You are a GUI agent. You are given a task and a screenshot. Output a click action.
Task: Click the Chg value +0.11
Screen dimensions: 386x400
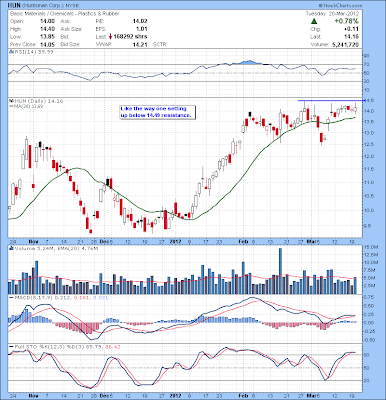[351, 29]
